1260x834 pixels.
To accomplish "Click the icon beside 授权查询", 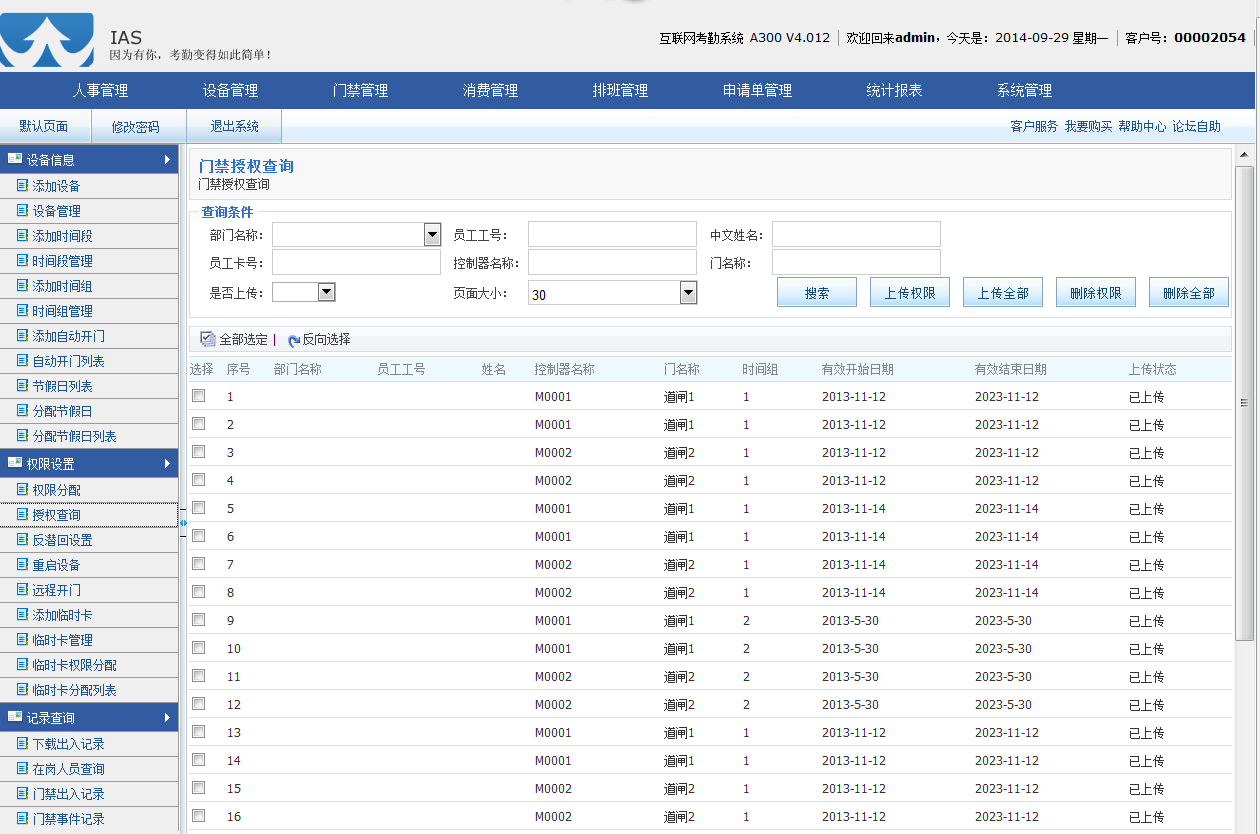I will coord(22,514).
